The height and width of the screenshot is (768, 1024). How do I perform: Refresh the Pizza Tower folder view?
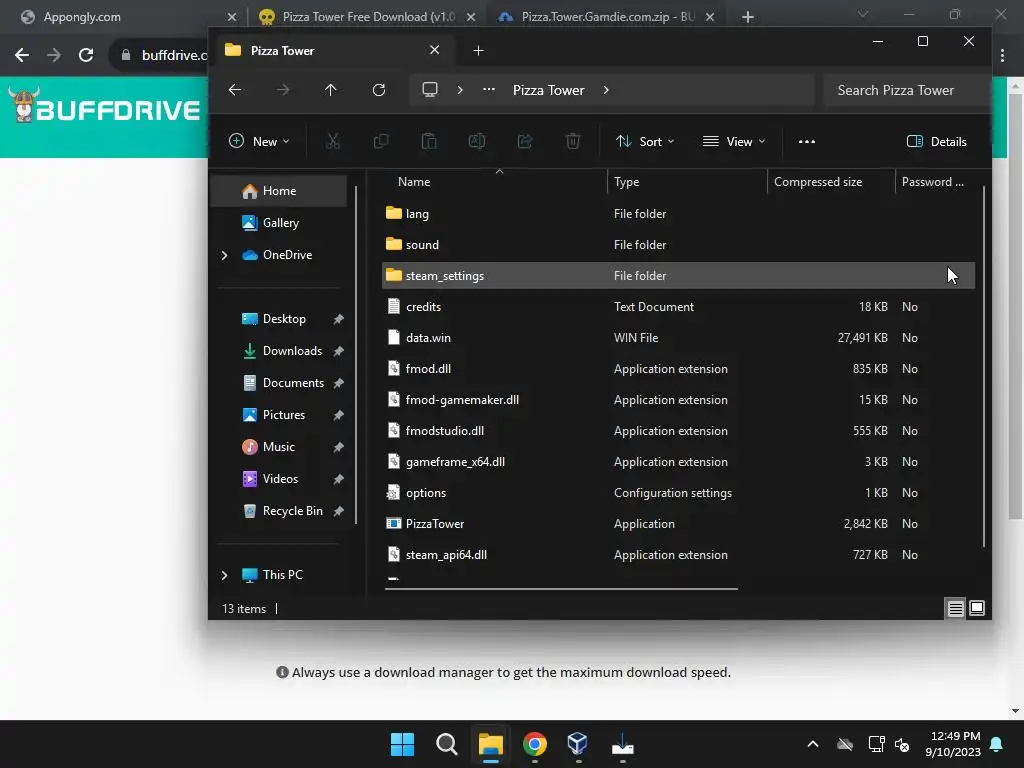[379, 90]
